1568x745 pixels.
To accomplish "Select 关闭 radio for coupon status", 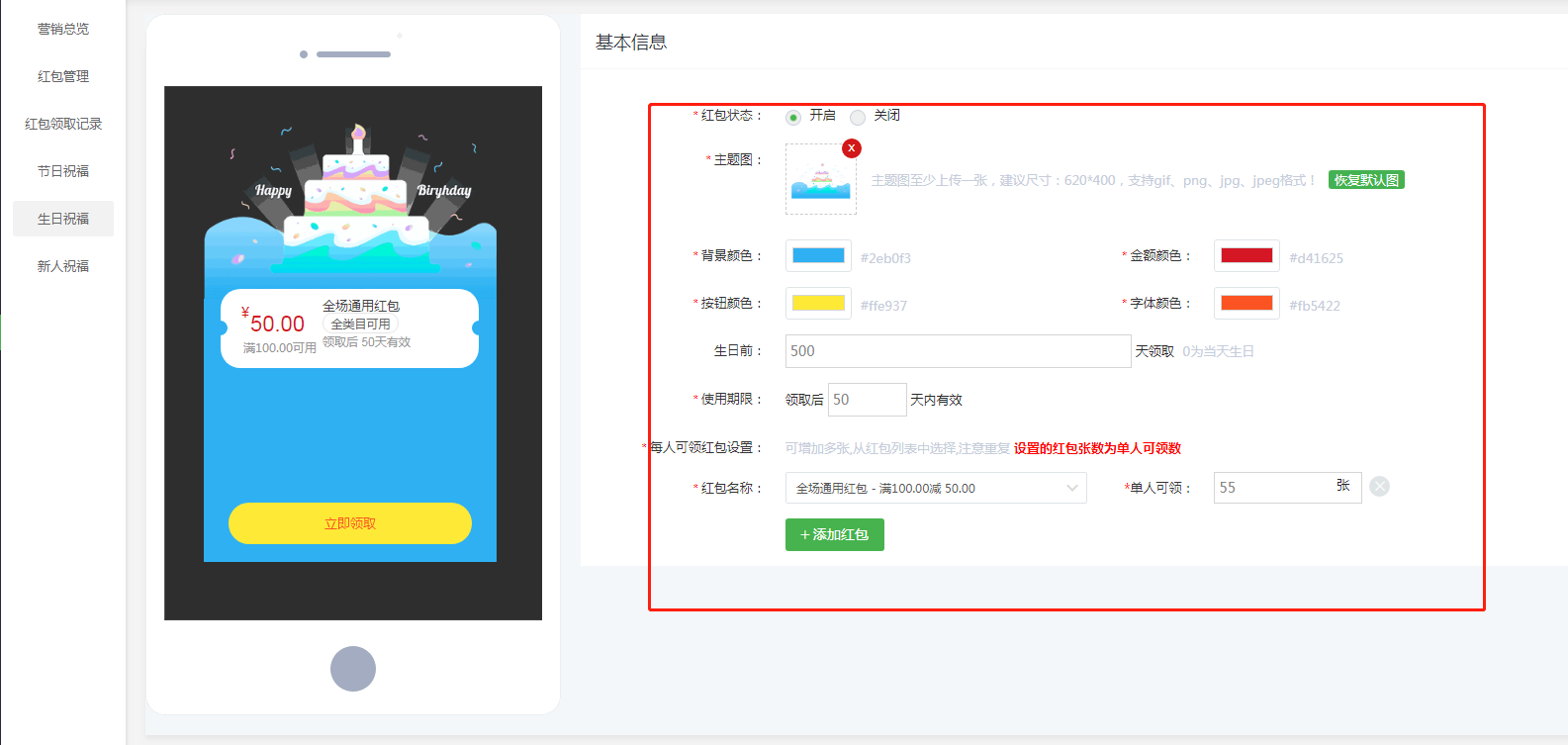I will pyautogui.click(x=858, y=117).
